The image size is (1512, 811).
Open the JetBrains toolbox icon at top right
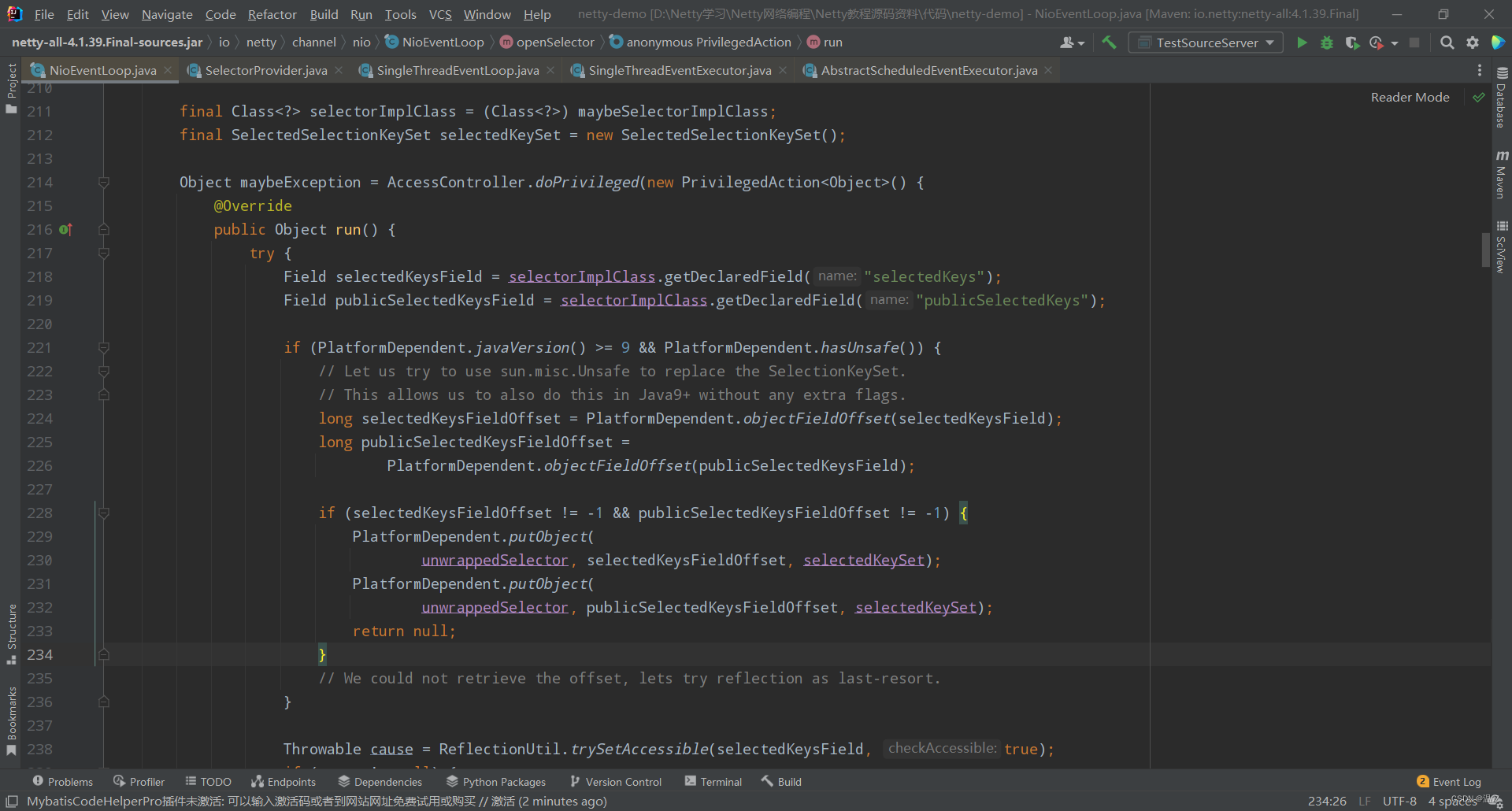click(x=1498, y=43)
